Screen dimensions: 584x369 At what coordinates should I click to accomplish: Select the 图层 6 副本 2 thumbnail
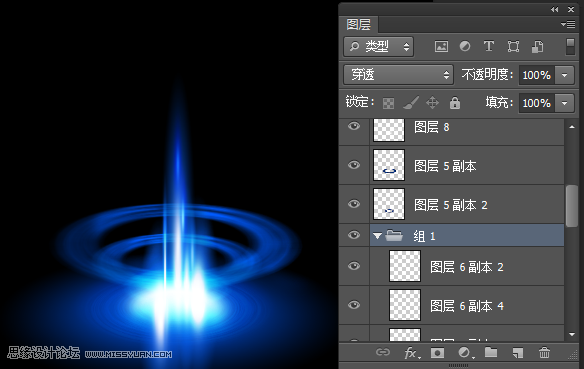(x=405, y=266)
